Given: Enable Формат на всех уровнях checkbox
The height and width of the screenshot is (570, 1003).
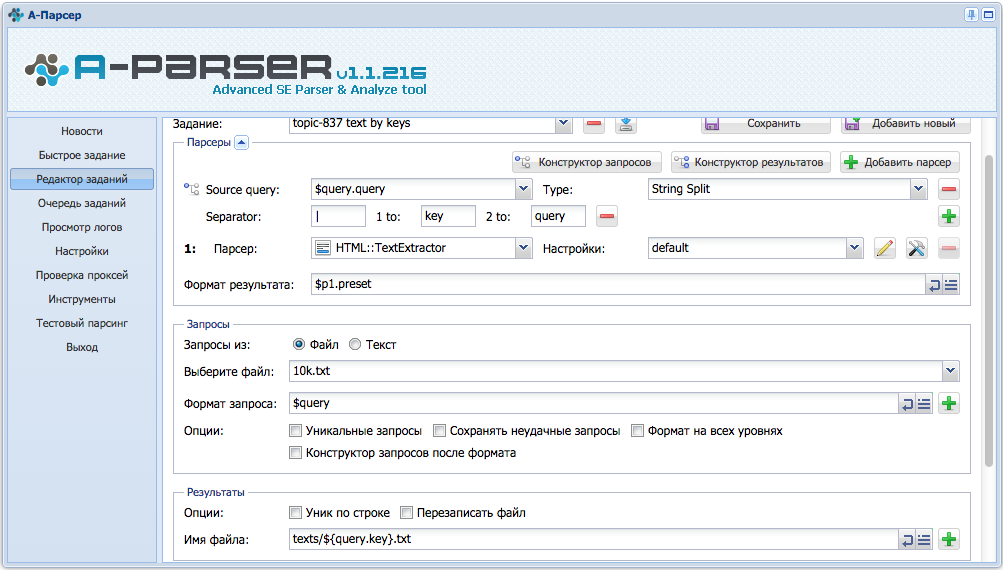Looking at the screenshot, I should (637, 431).
